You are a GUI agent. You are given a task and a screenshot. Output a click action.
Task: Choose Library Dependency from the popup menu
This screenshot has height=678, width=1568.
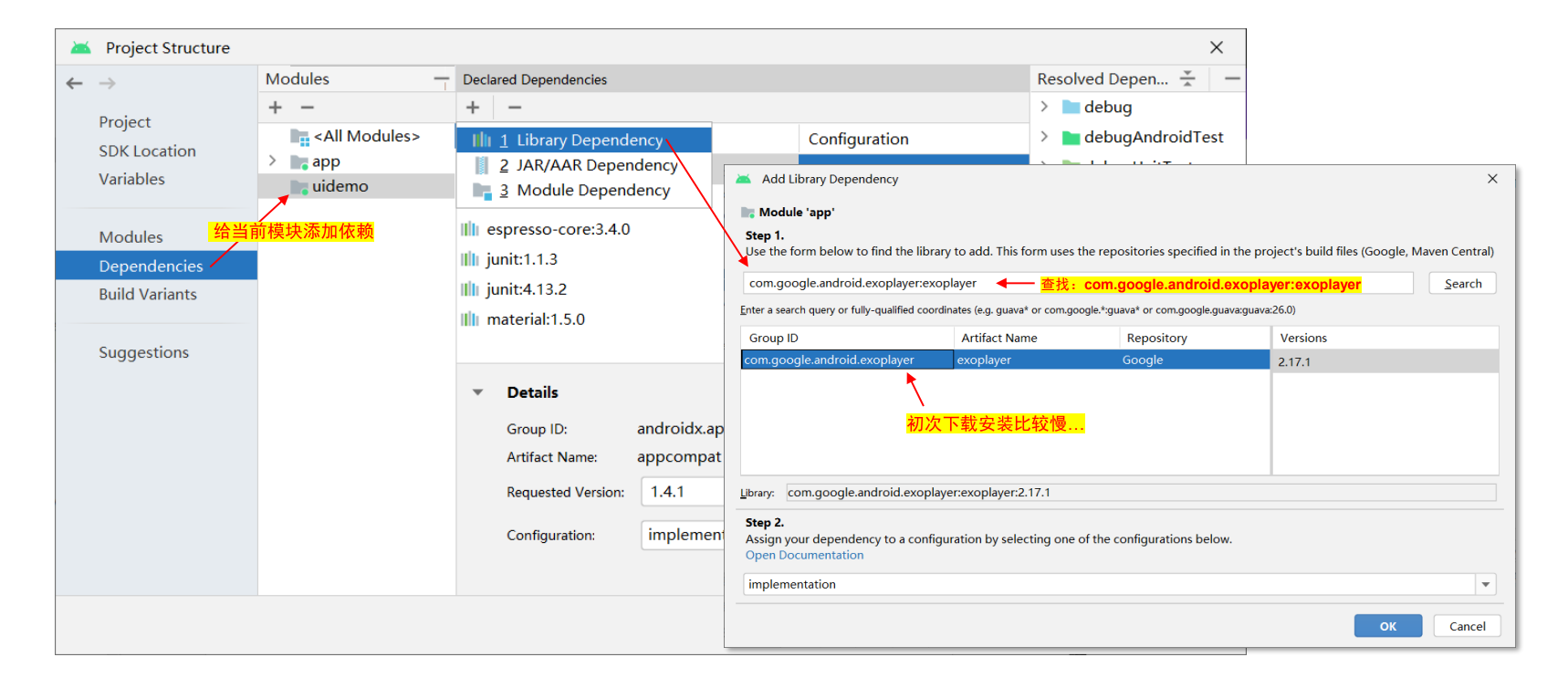click(583, 140)
